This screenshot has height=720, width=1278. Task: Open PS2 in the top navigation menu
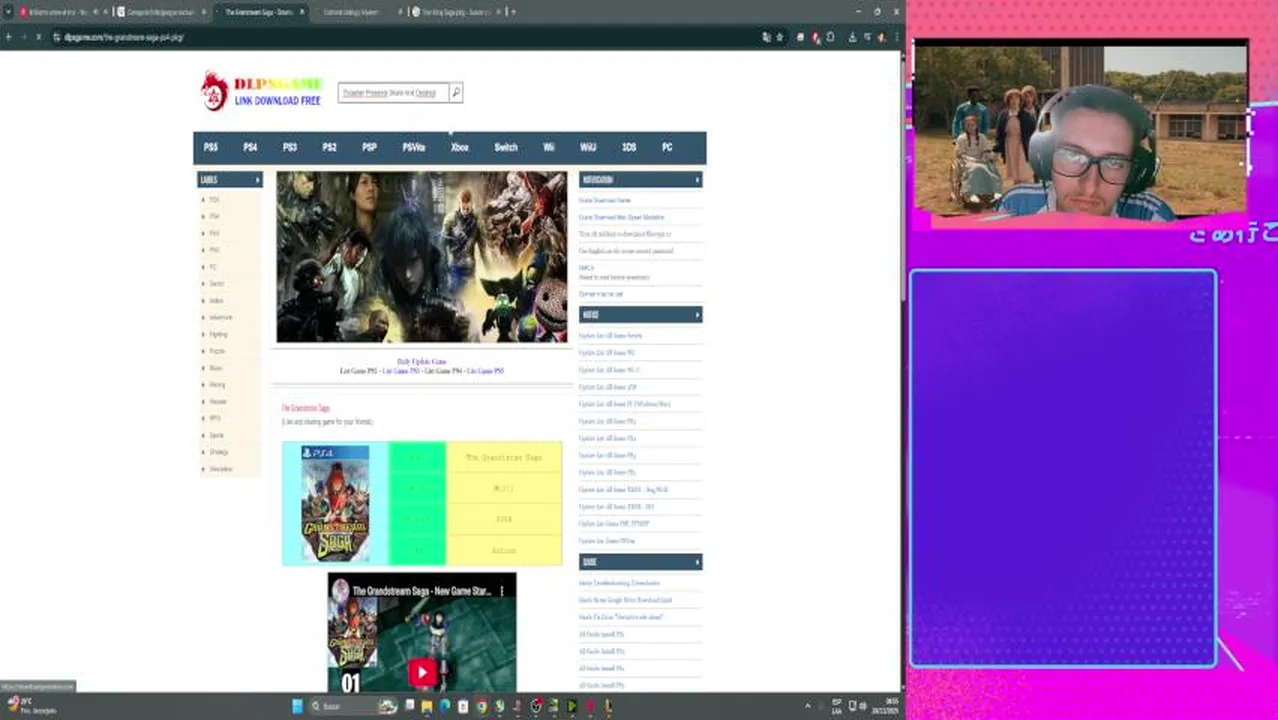(x=329, y=147)
